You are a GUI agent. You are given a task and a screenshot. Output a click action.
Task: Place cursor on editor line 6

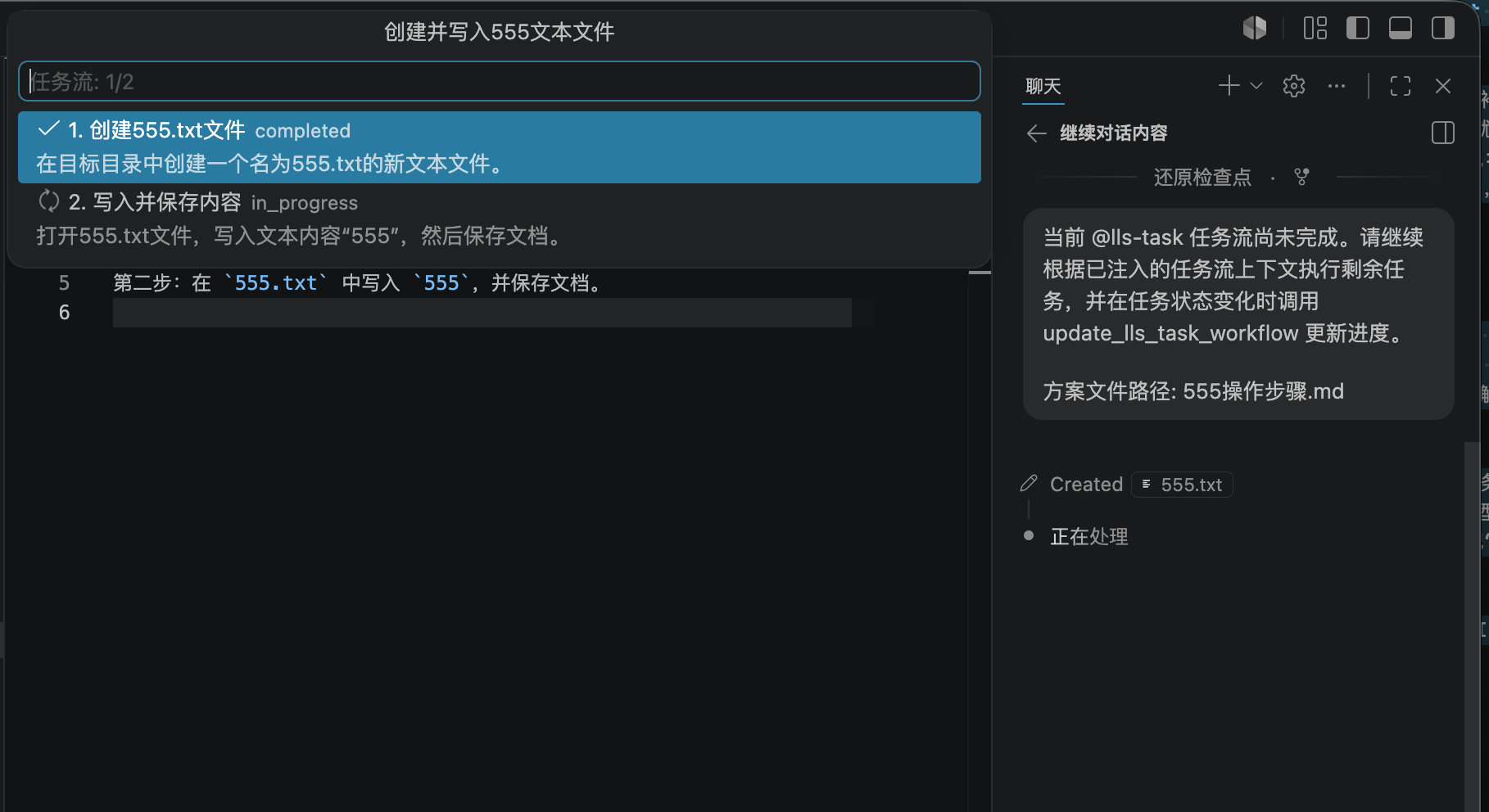click(x=482, y=313)
